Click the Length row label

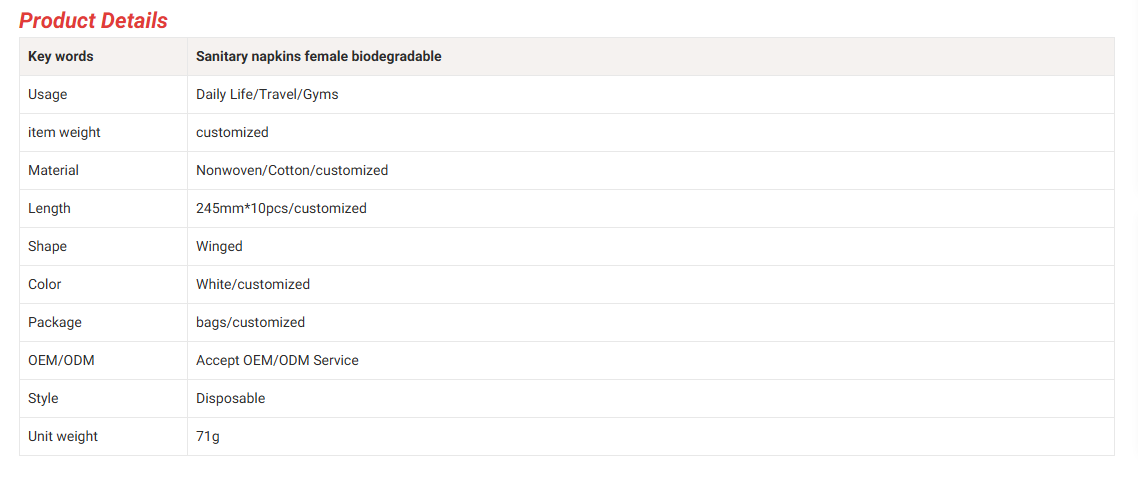coord(49,208)
